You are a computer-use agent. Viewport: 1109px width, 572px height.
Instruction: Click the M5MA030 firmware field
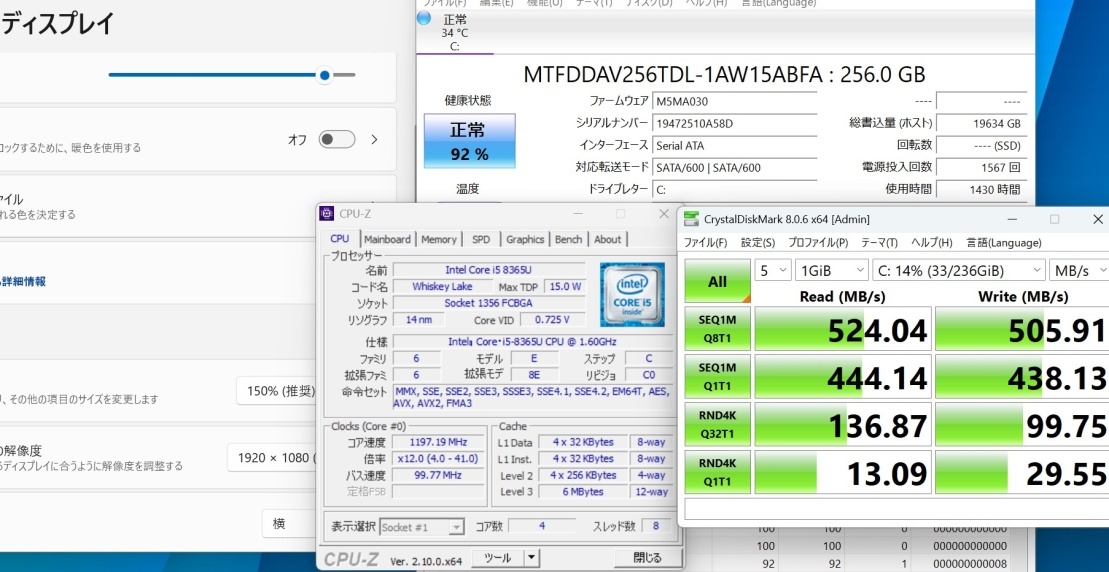(x=734, y=101)
